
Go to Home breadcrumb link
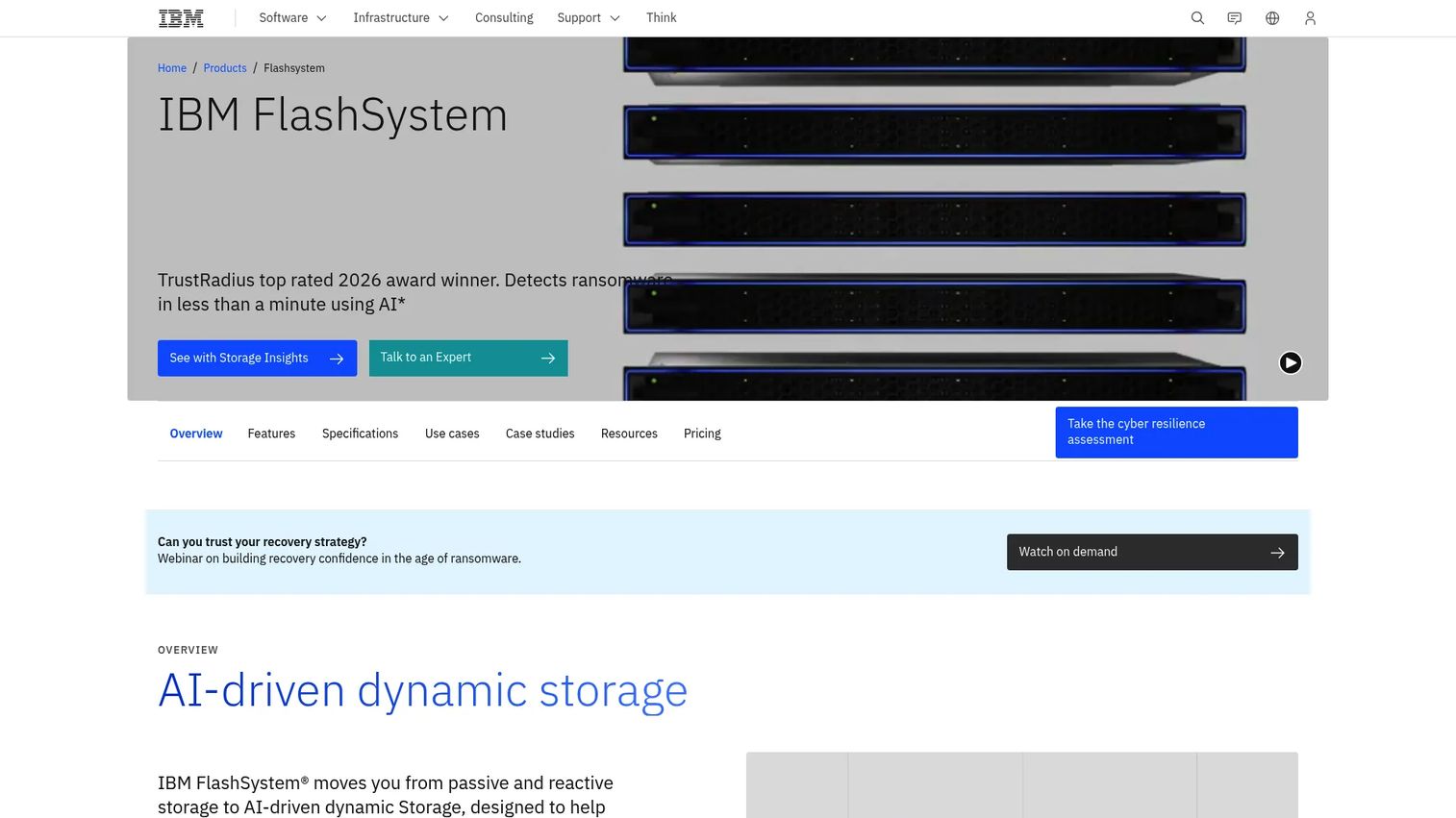[172, 68]
